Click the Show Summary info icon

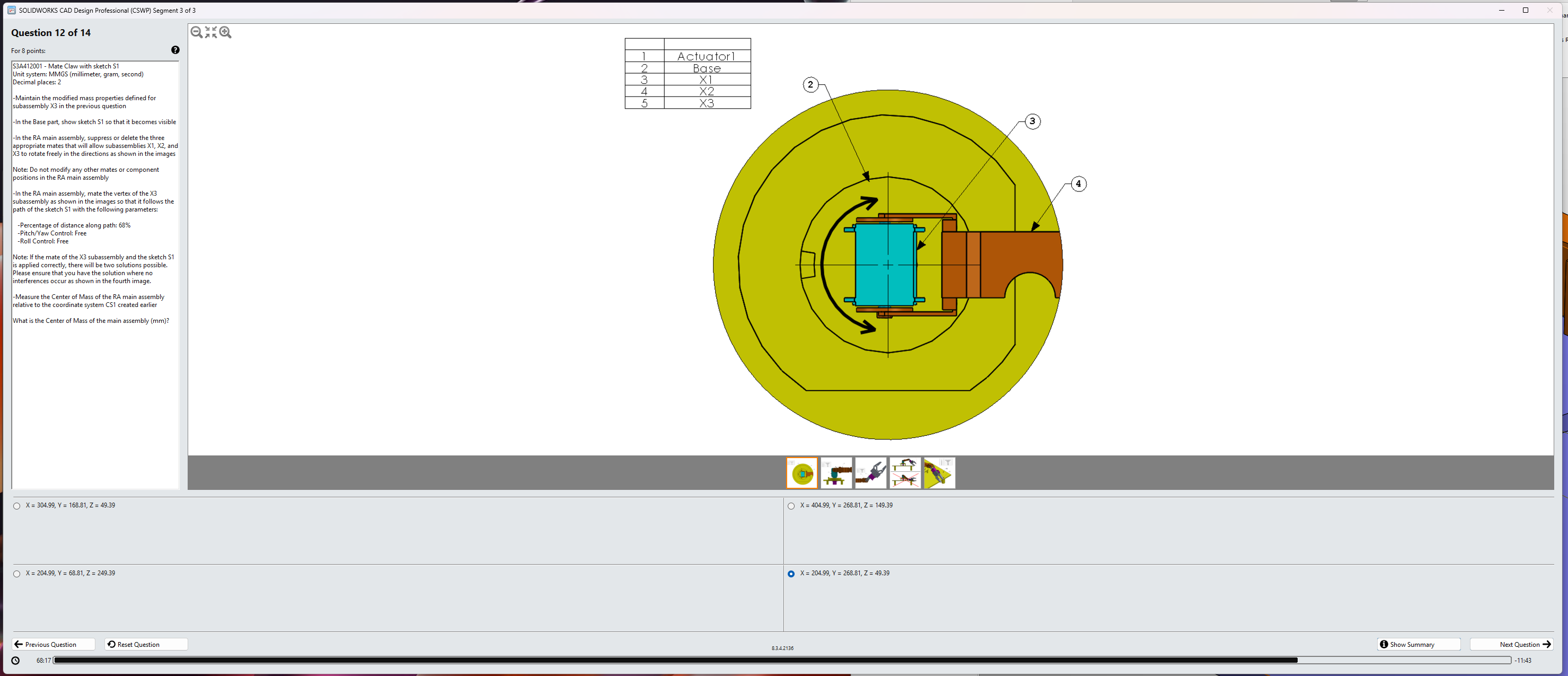pos(1384,644)
